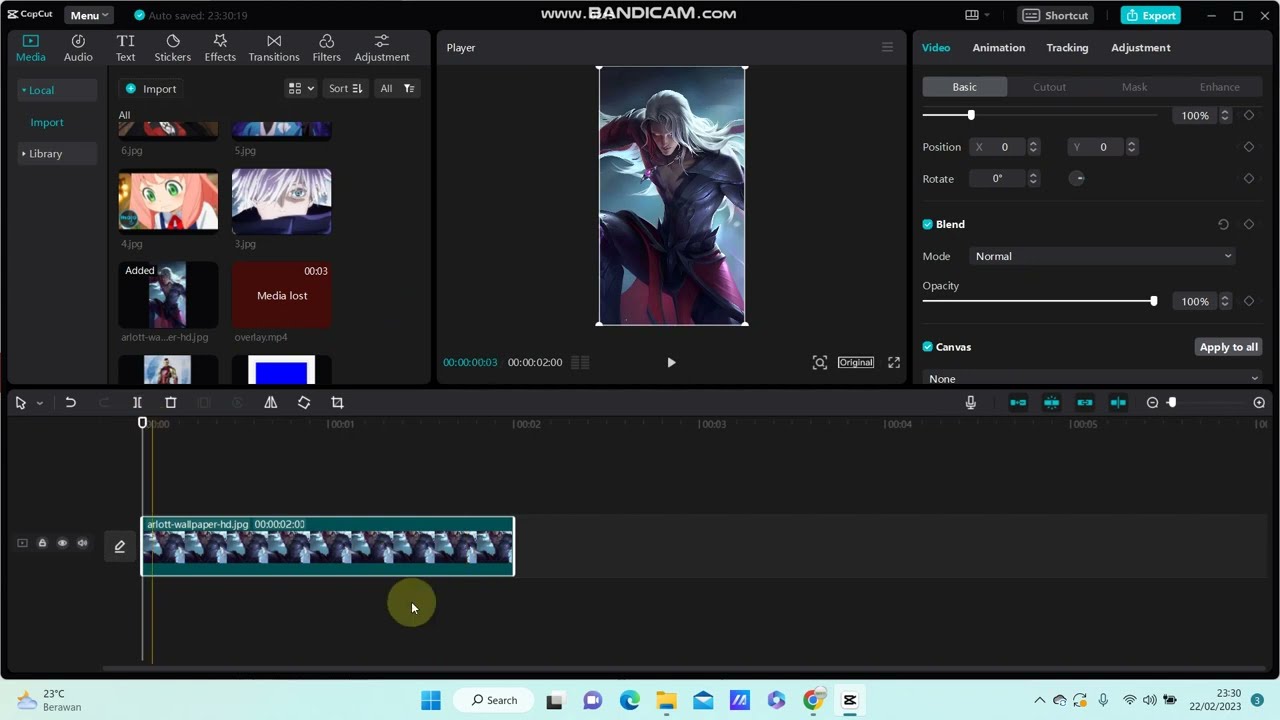The image size is (1280, 720).
Task: Toggle clip linkage on the timeline
Action: 1085,402
